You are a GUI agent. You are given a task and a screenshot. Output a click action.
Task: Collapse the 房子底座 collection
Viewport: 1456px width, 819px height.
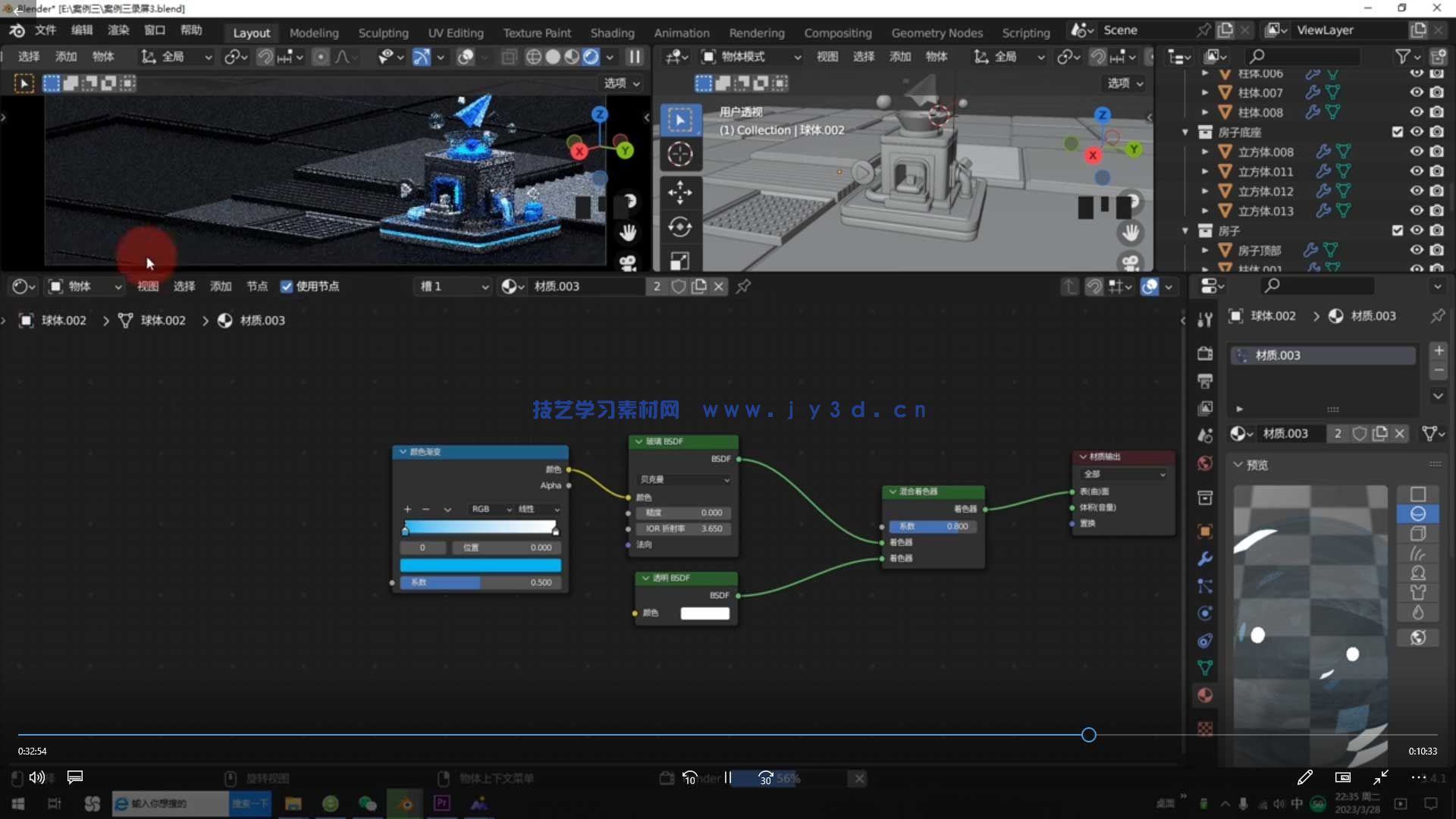point(1185,132)
